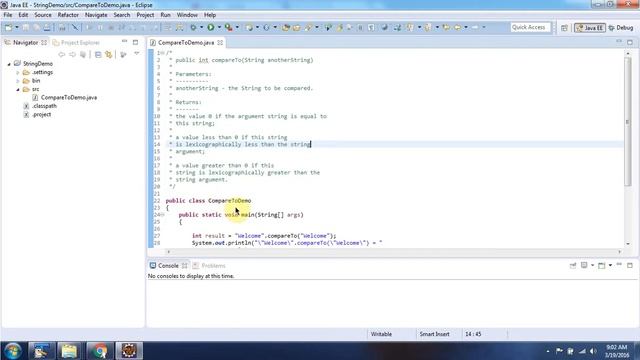The image size is (640, 360).
Task: Open Navigator's View Menu triangle
Action: 137,54
